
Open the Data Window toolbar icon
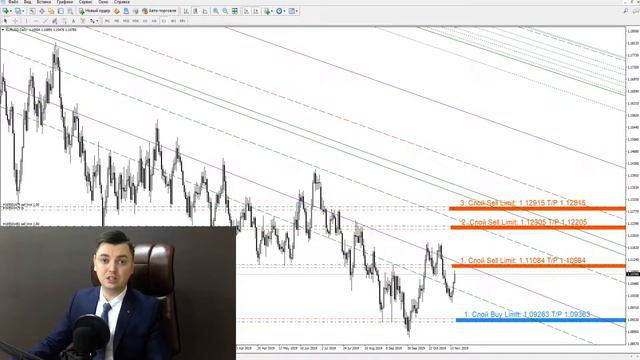(x=42, y=11)
